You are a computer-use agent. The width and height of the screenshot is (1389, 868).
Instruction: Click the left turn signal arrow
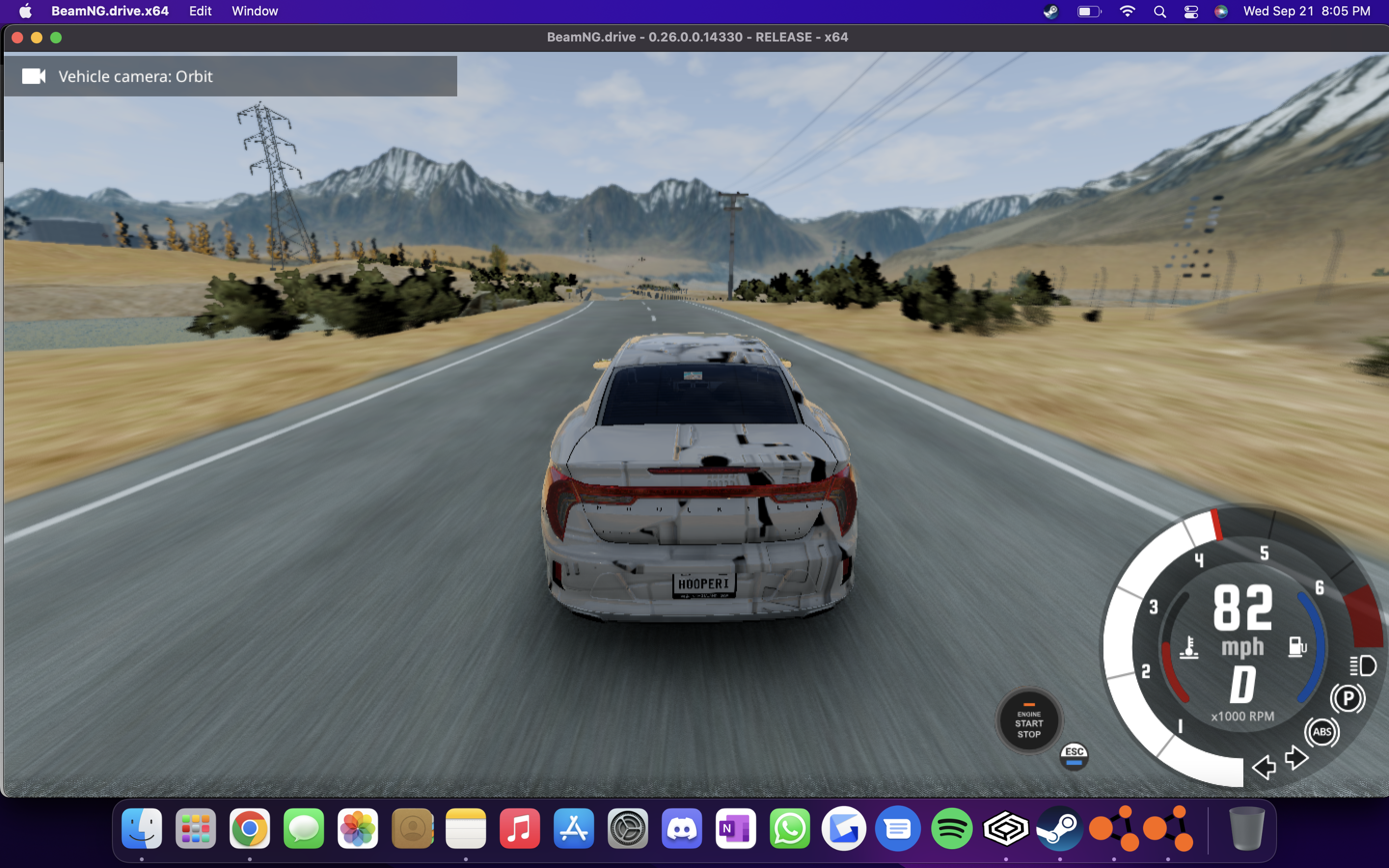pyautogui.click(x=1264, y=767)
